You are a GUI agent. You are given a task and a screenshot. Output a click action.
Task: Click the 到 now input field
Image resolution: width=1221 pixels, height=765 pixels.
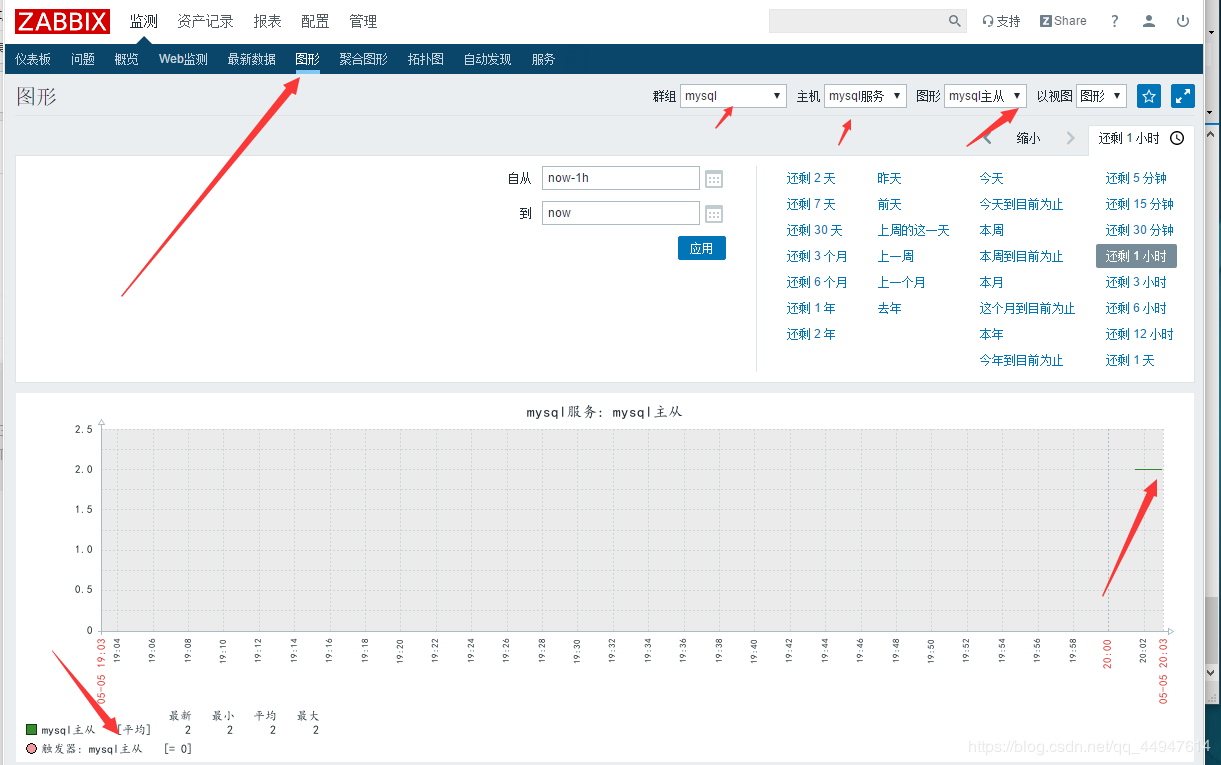(x=621, y=213)
